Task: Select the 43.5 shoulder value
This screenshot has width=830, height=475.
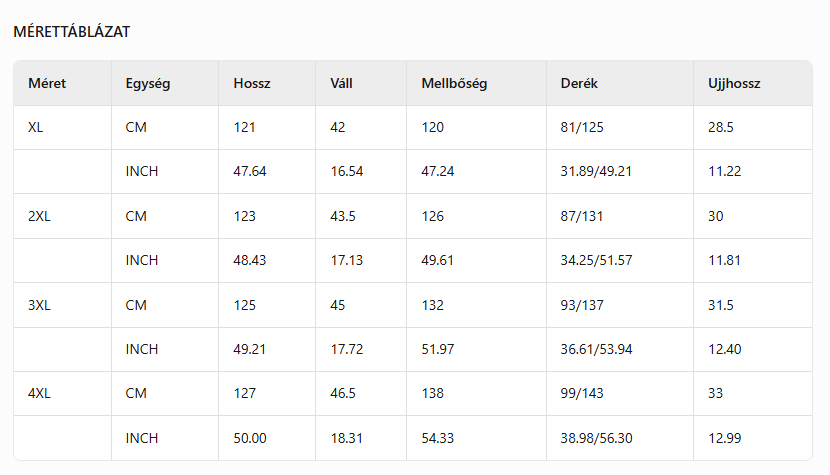Action: click(x=342, y=216)
